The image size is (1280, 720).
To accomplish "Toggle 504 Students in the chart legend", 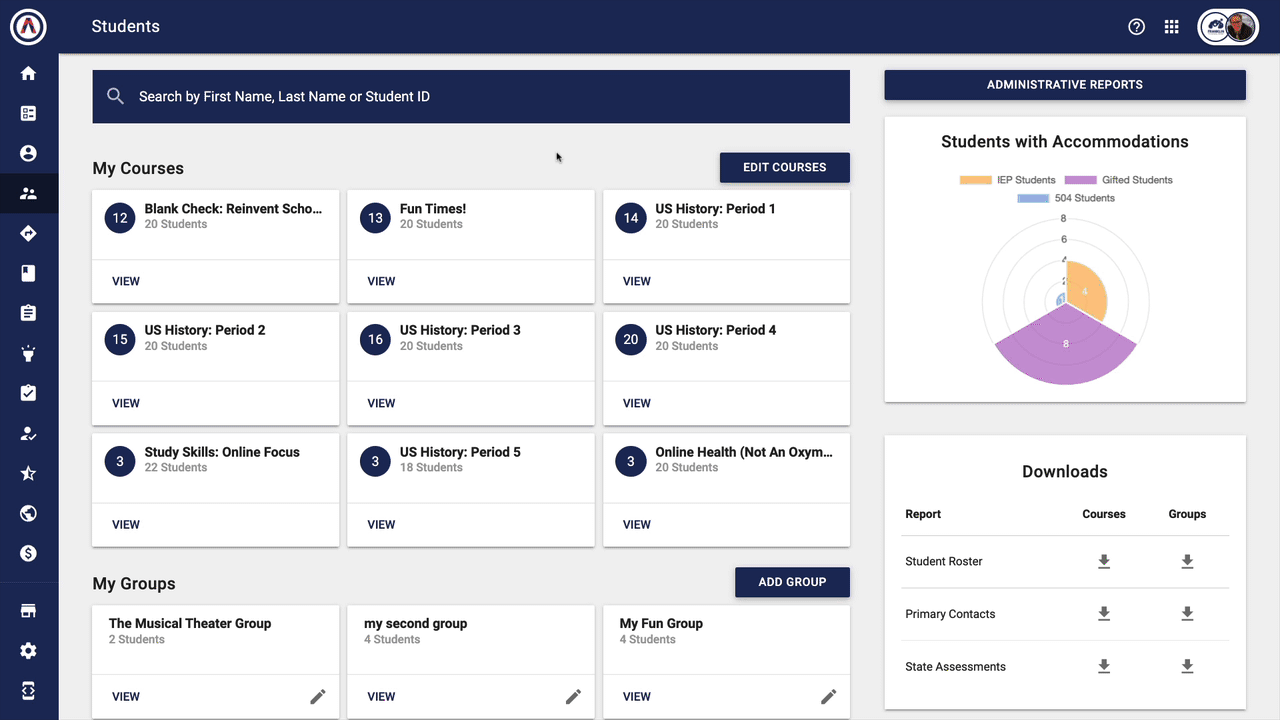I will (x=1066, y=198).
